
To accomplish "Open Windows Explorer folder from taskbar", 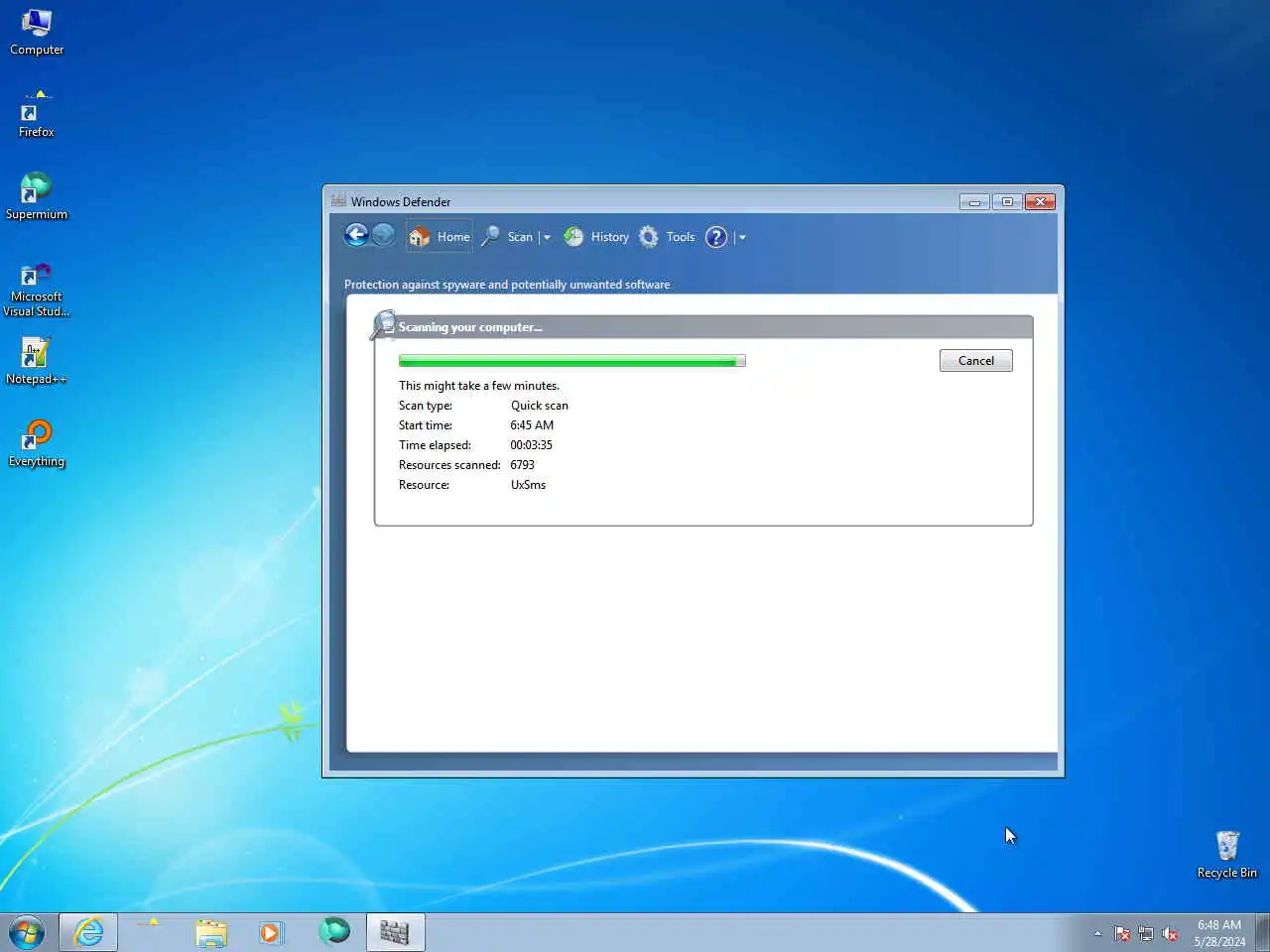I will 211,932.
